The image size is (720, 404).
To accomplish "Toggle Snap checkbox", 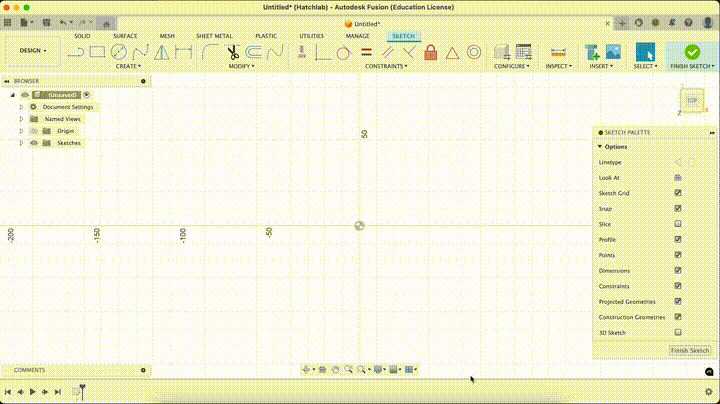I will [678, 208].
